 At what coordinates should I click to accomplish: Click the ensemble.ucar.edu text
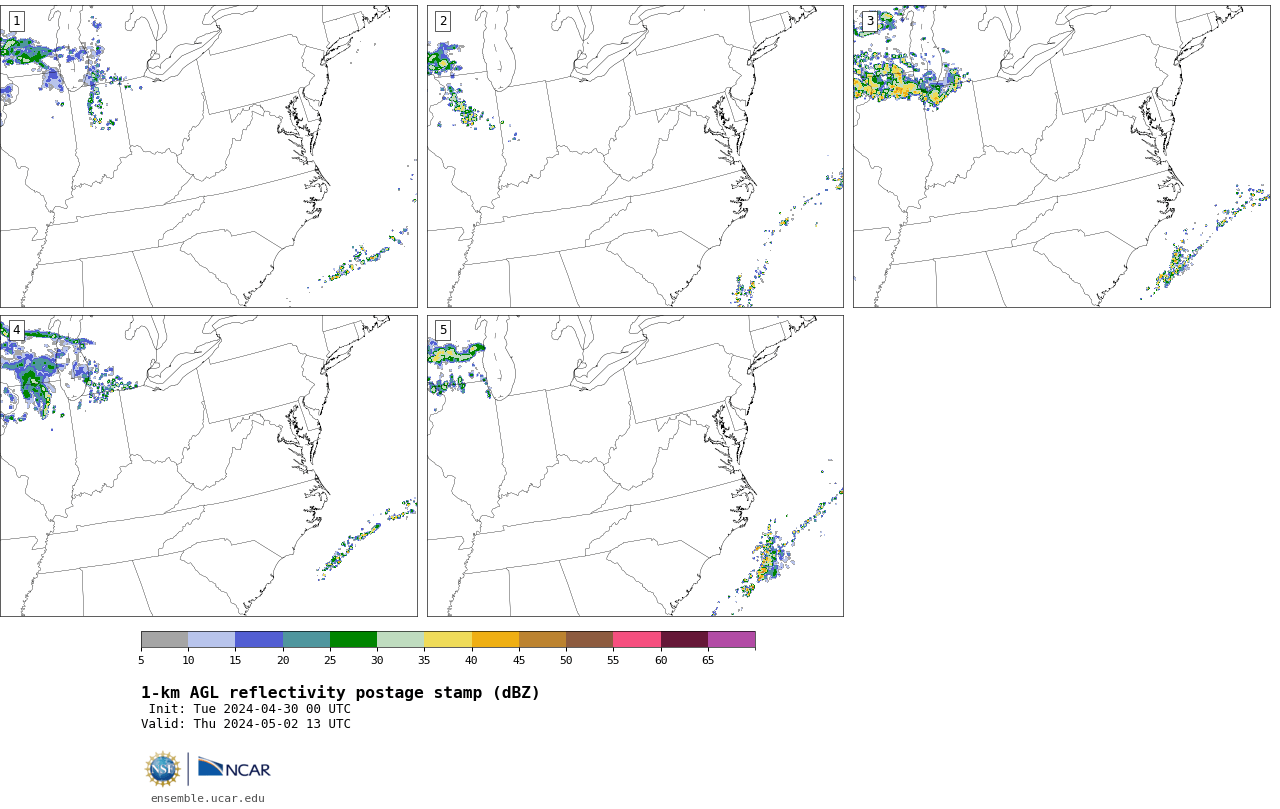coord(208,799)
